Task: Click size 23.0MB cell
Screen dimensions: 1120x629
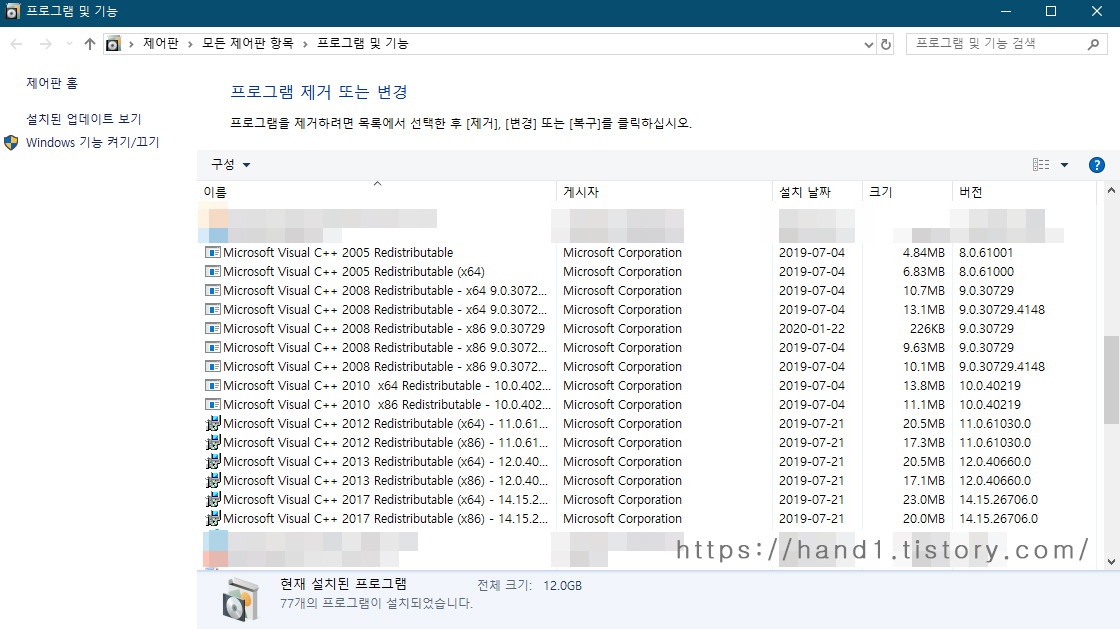Action: point(924,500)
